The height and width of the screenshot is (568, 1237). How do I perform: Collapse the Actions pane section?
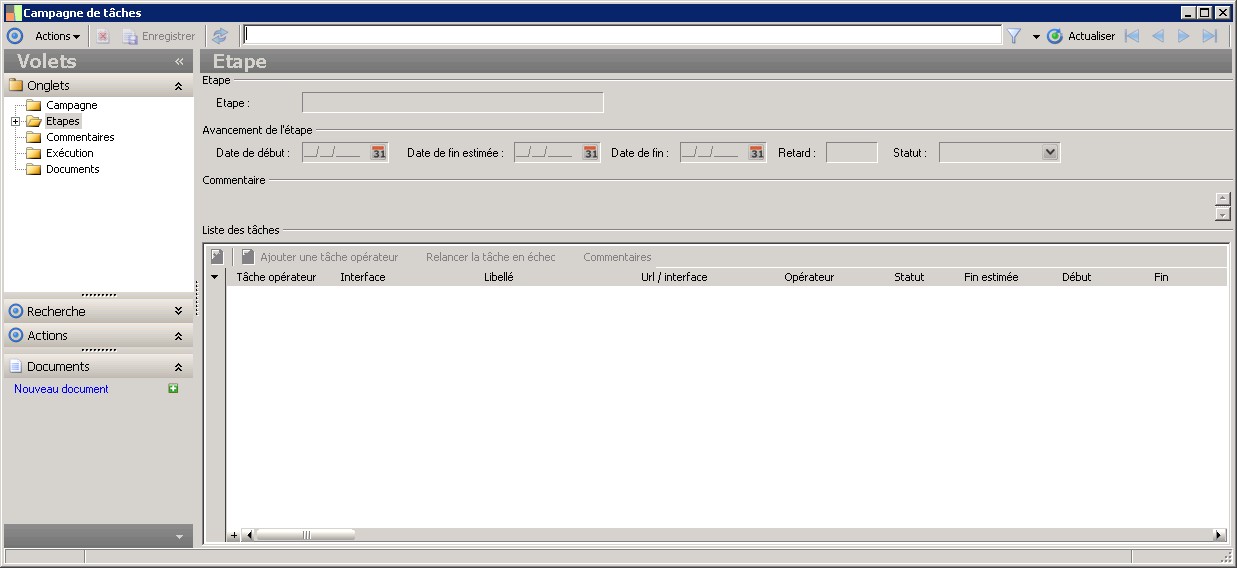(x=178, y=336)
